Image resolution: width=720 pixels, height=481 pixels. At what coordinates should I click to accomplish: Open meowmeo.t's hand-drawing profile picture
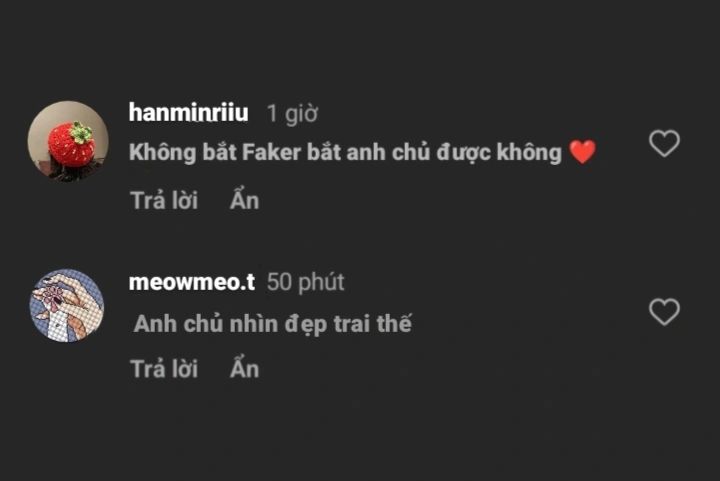click(x=67, y=306)
